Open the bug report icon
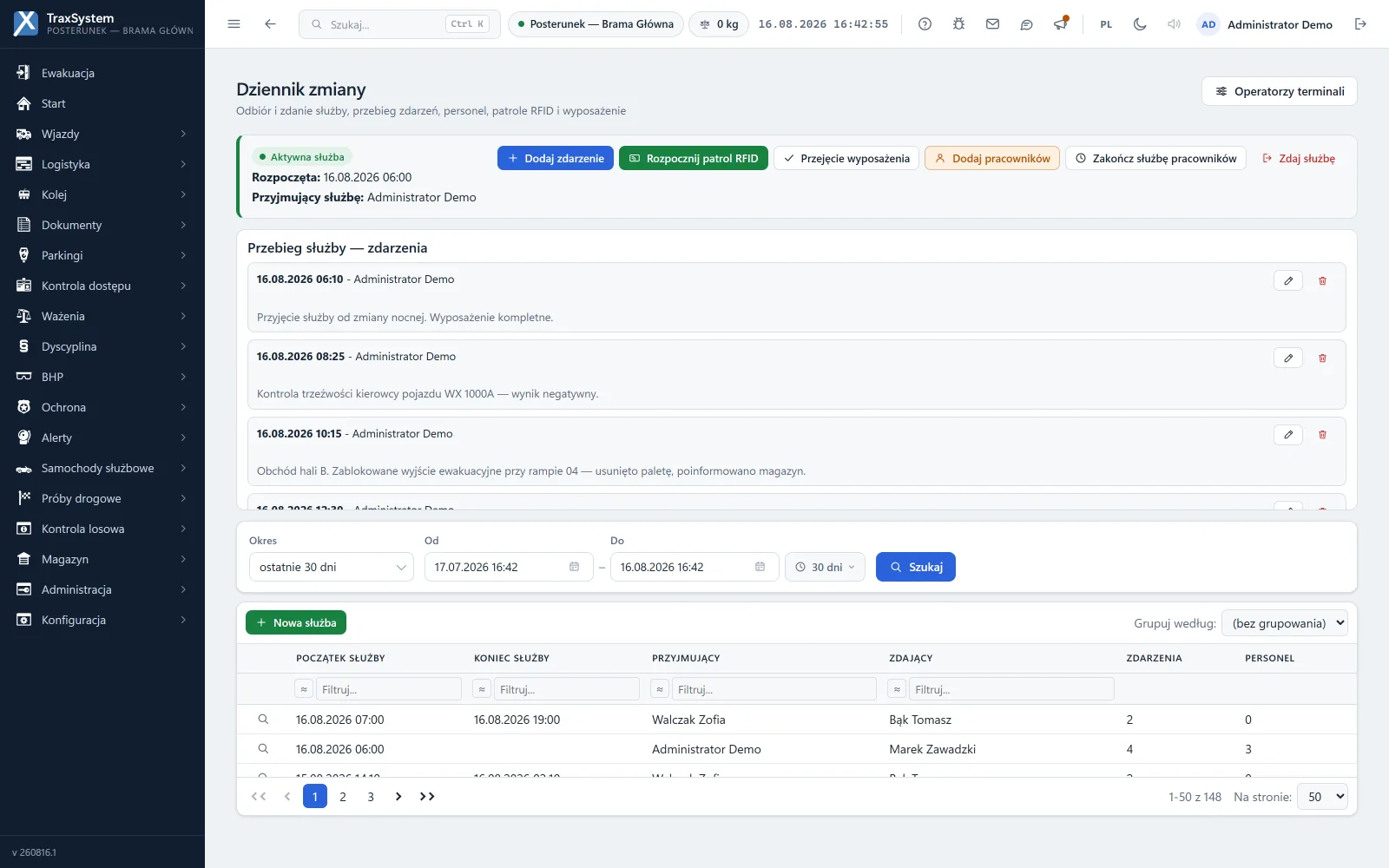Image resolution: width=1389 pixels, height=868 pixels. click(958, 24)
